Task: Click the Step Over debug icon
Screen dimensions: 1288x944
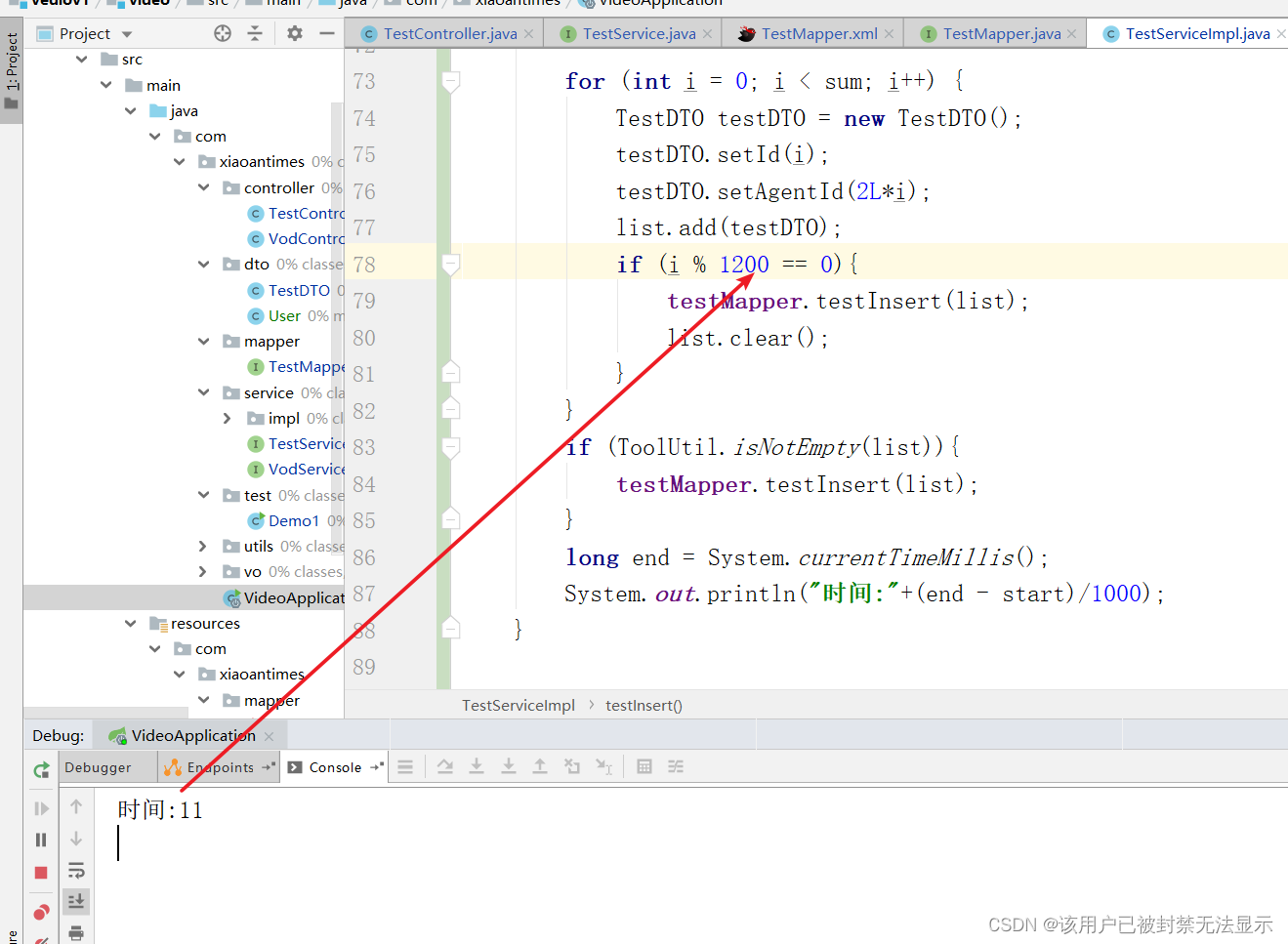Action: coord(445,767)
